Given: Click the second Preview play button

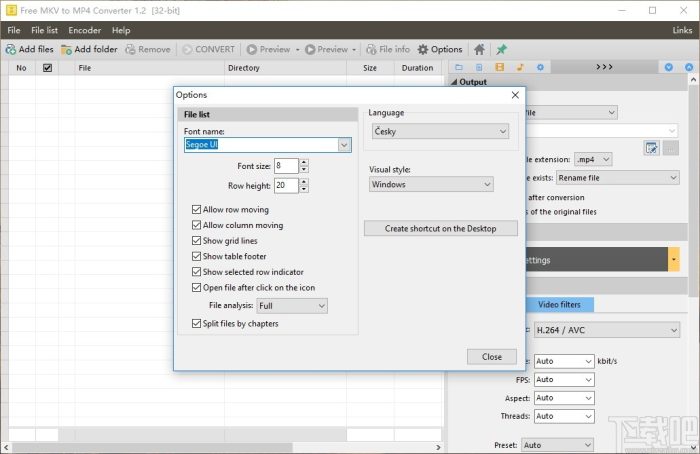Looking at the screenshot, I should coord(310,50).
